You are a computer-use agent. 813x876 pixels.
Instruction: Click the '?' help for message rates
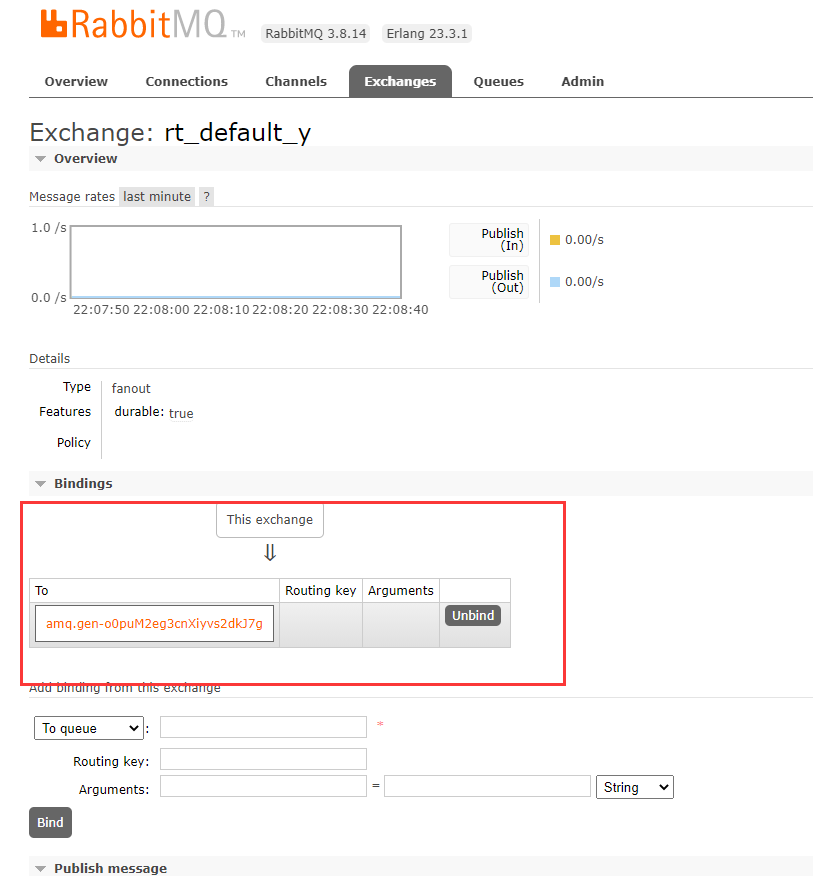click(207, 197)
